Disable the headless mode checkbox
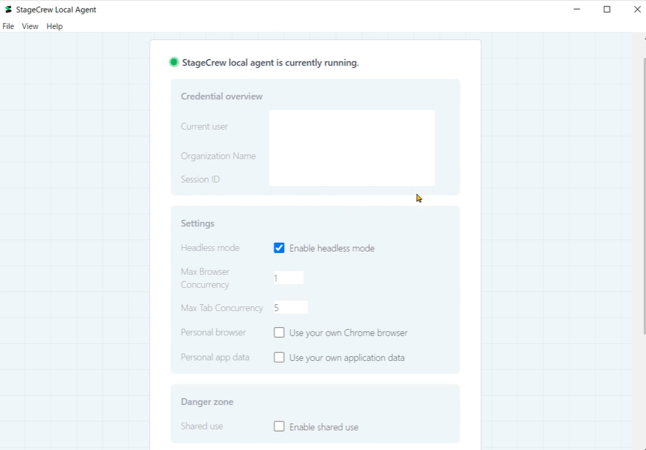Screen dimensions: 646x450 279,248
